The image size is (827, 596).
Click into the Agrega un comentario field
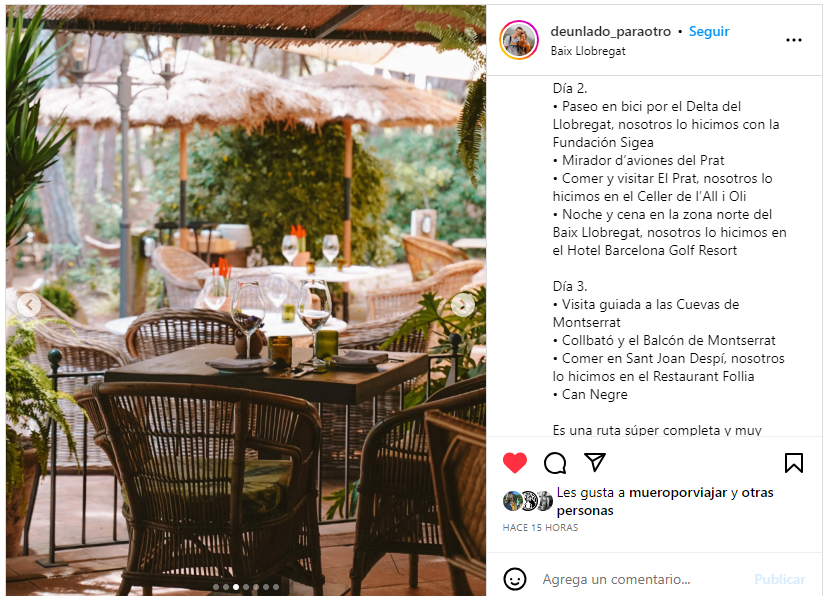click(x=643, y=579)
